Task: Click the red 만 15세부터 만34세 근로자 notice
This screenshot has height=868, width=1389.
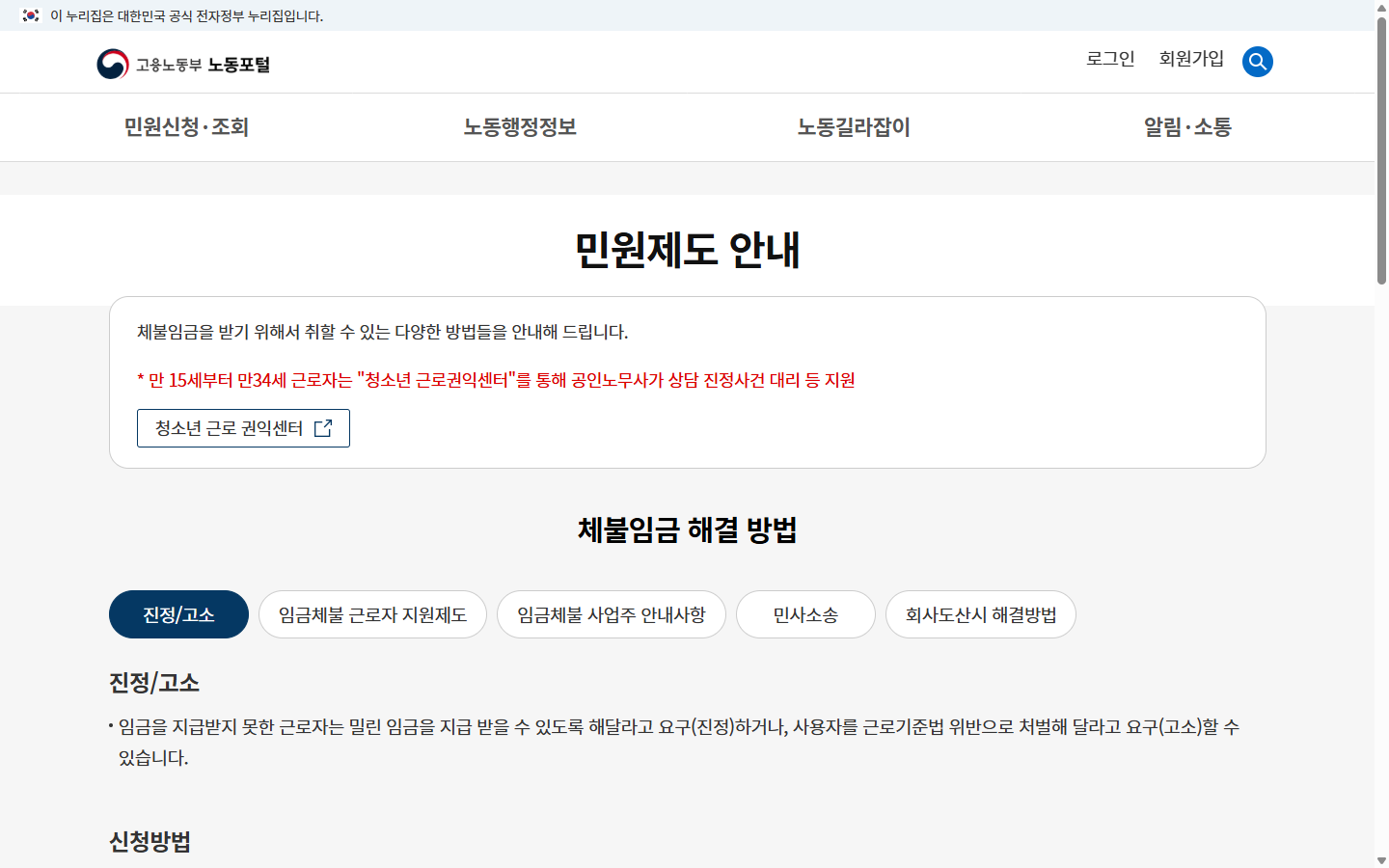Action: pos(496,380)
